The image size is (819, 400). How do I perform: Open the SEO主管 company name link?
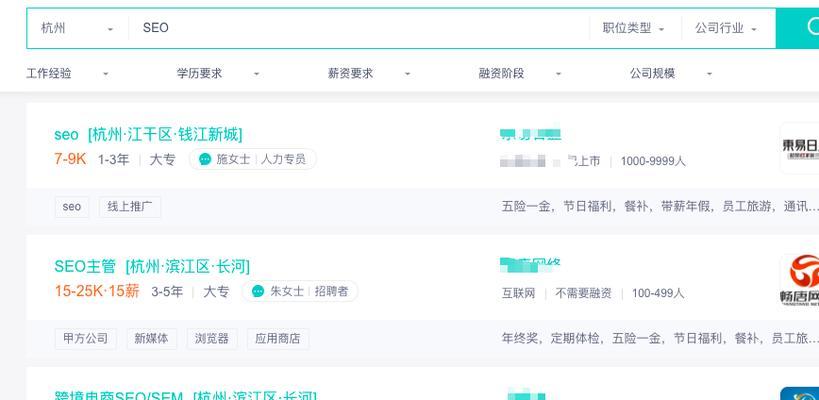[530, 266]
